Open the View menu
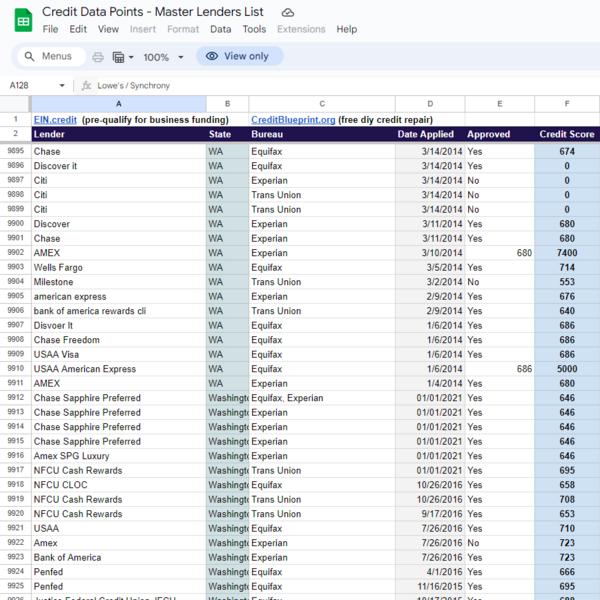The width and height of the screenshot is (600, 600). point(108,29)
